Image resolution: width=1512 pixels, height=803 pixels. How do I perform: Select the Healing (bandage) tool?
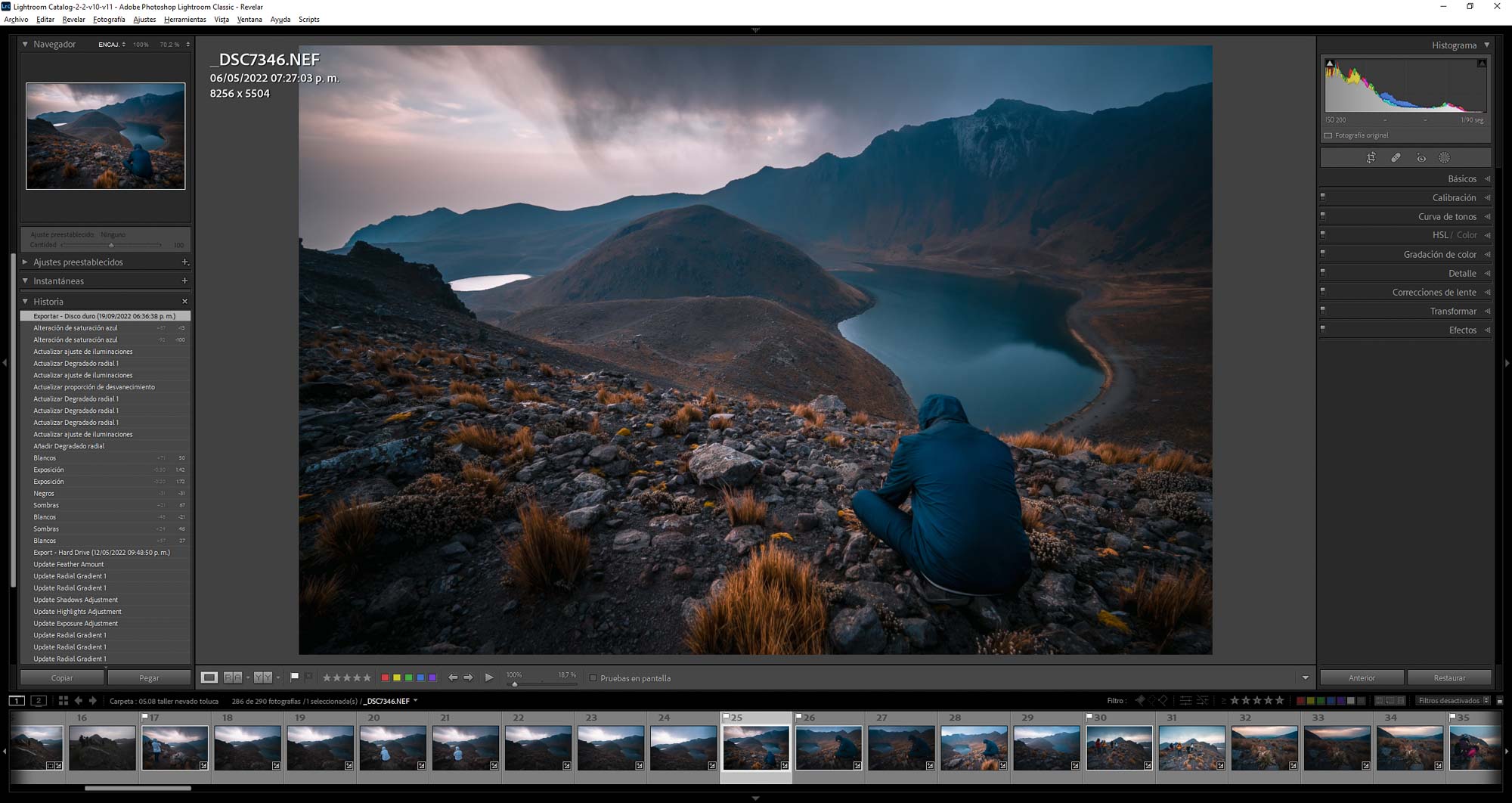[x=1396, y=158]
